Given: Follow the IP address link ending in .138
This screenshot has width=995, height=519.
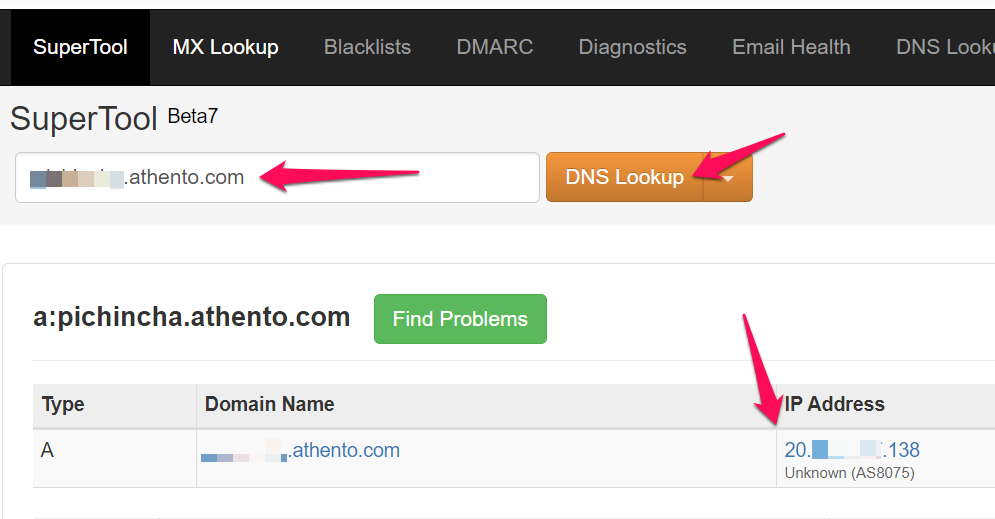Looking at the screenshot, I should pyautogui.click(x=852, y=450).
